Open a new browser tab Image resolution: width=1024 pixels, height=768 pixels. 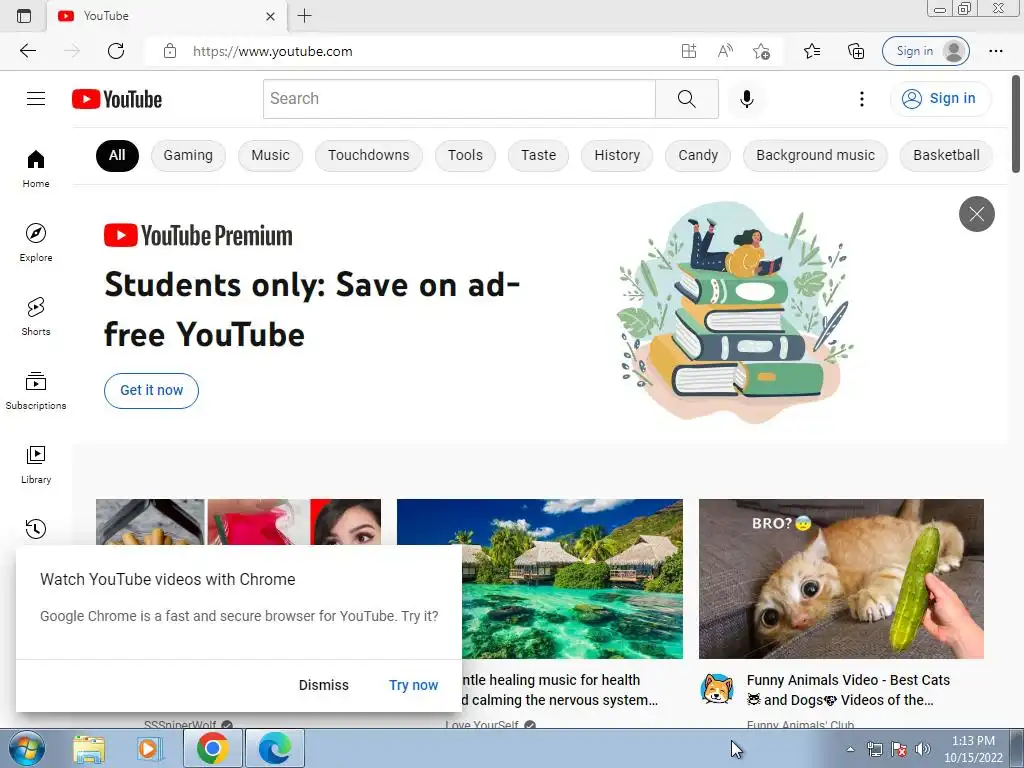pyautogui.click(x=304, y=16)
